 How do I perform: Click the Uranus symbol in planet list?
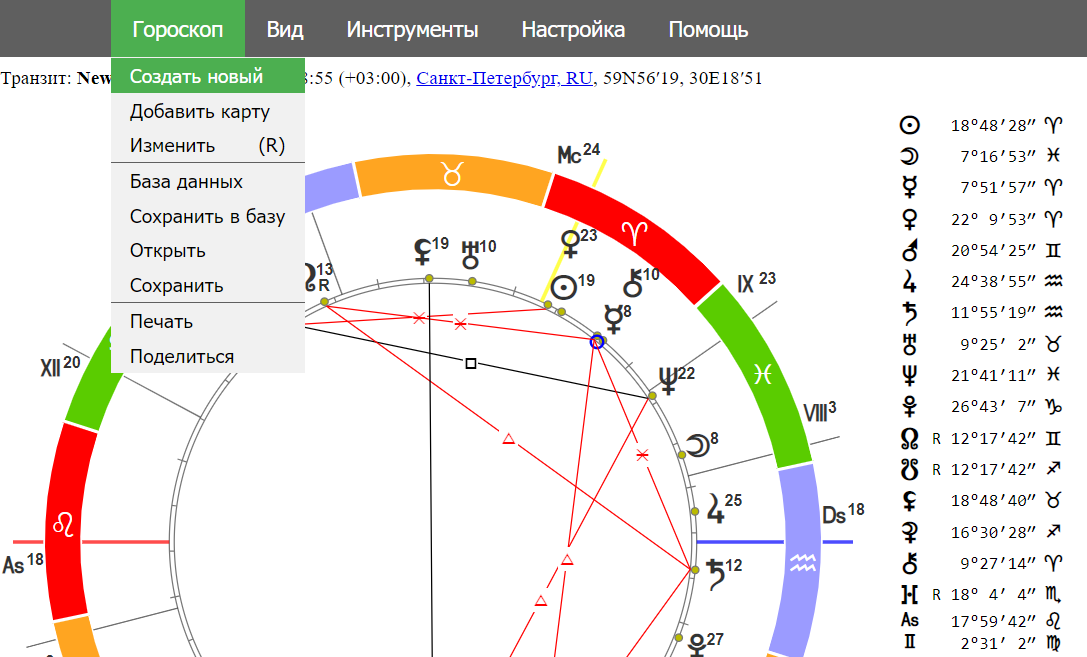click(x=909, y=344)
